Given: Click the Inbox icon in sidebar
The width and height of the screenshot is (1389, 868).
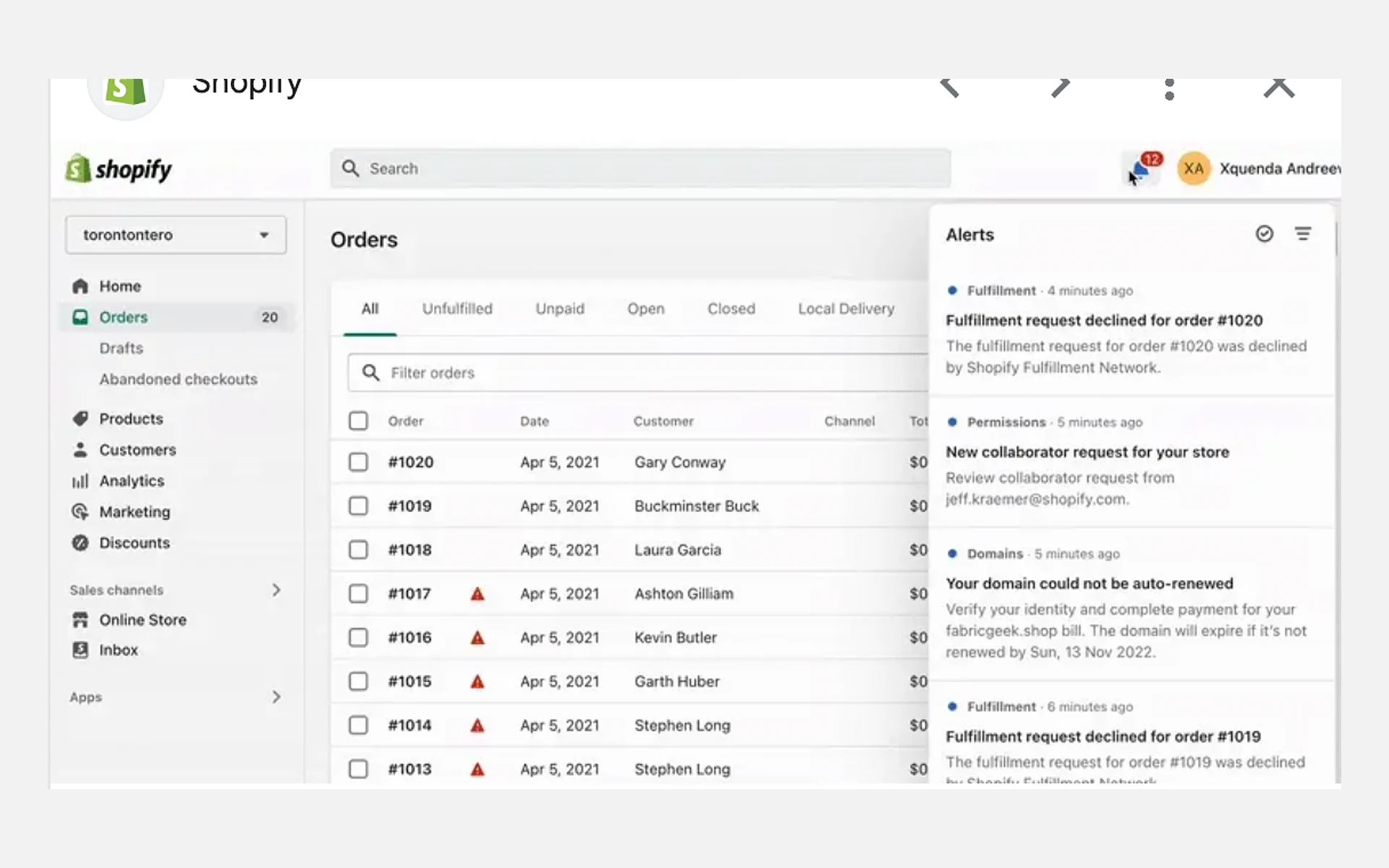Looking at the screenshot, I should [80, 650].
